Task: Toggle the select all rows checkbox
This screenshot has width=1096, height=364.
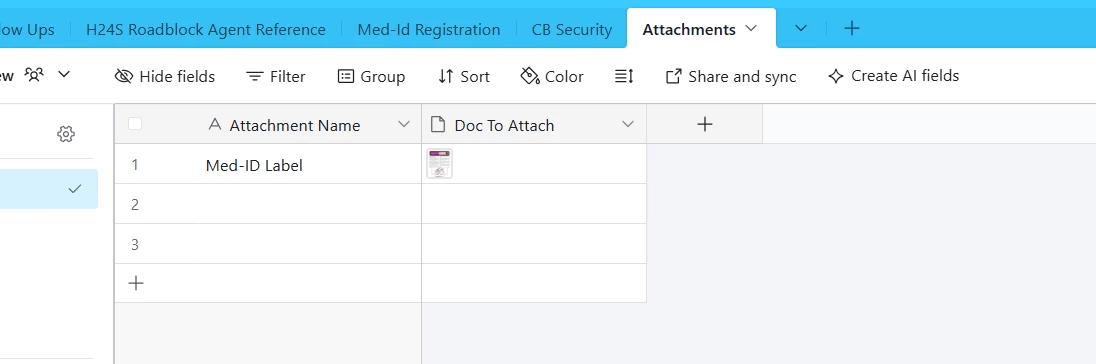Action: (x=135, y=124)
